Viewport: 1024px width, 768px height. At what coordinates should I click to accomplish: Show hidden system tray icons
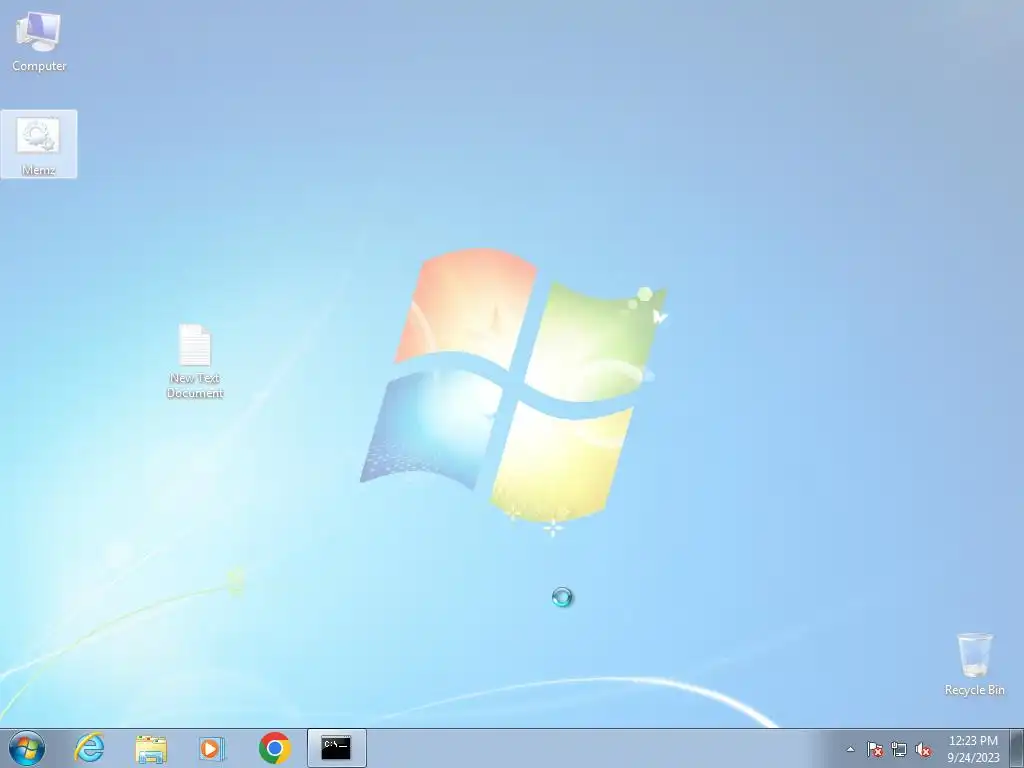point(850,749)
